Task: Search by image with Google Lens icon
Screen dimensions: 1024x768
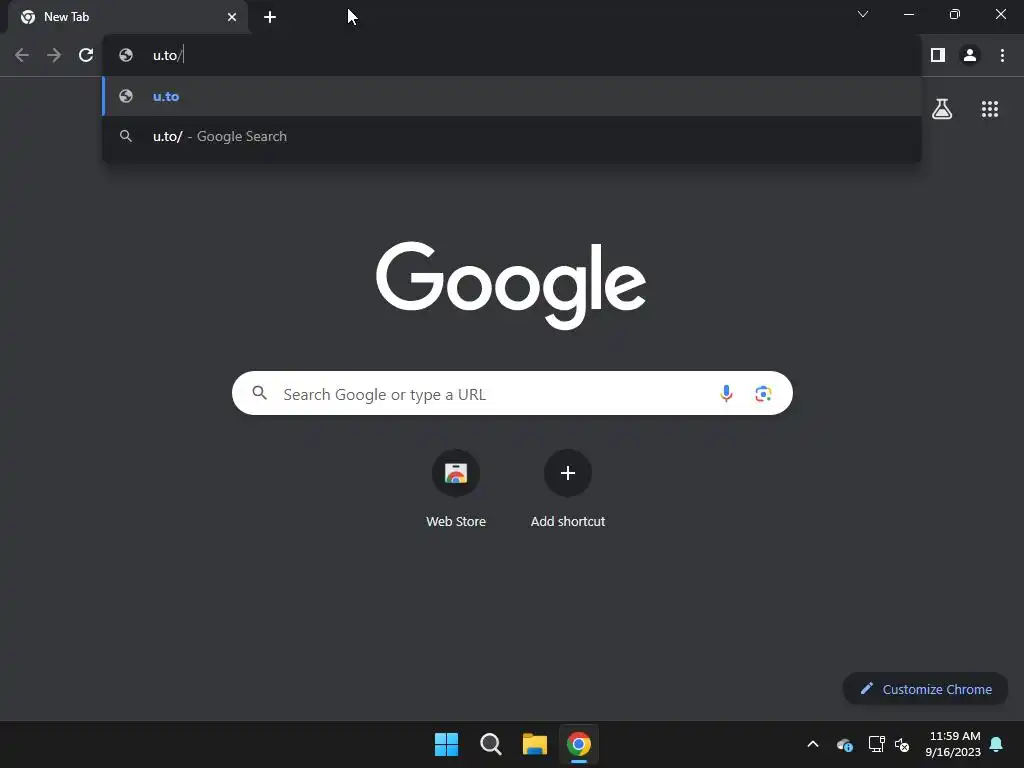Action: pos(763,393)
